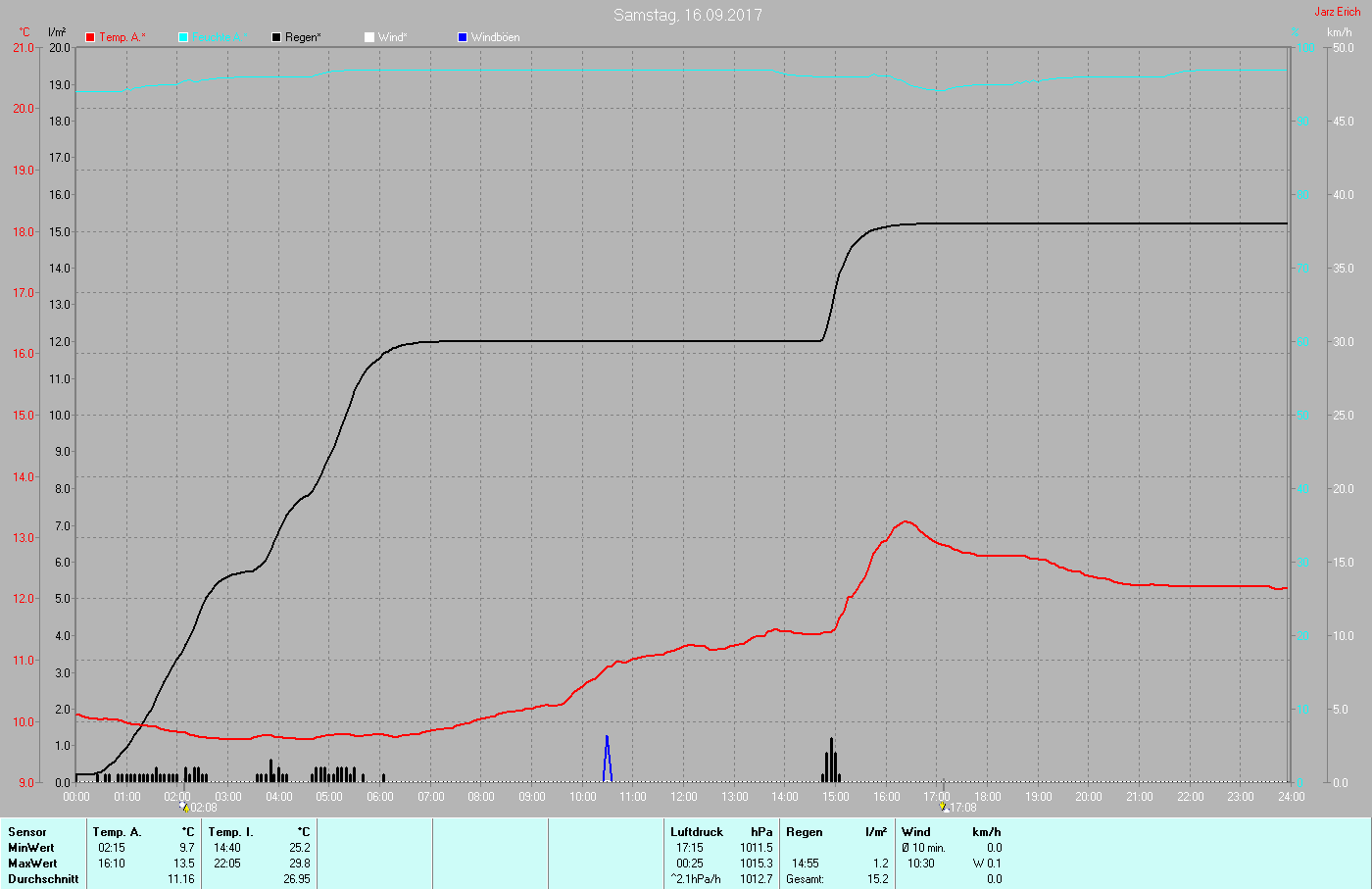Screen dimensions: 1372x889
Task: Click the indoor average value "26.95"
Action: click(297, 879)
